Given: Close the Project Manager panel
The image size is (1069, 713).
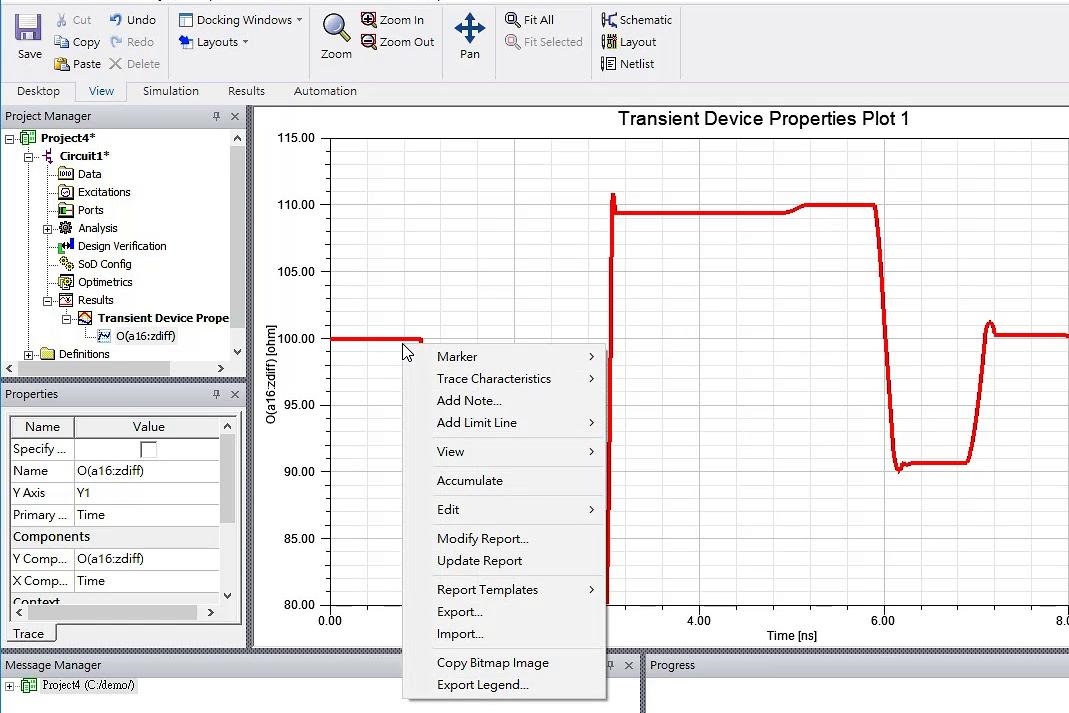Looking at the screenshot, I should pyautogui.click(x=235, y=117).
